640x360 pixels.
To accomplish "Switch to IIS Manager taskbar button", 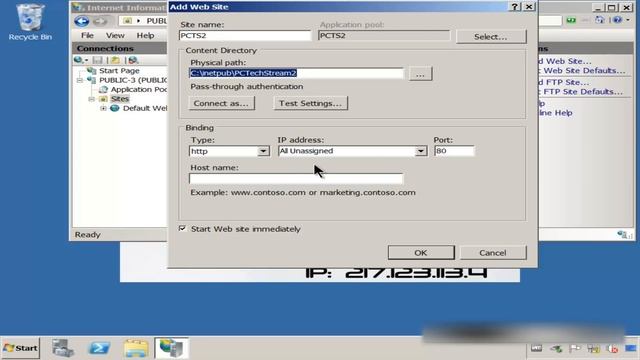I will pos(172,348).
